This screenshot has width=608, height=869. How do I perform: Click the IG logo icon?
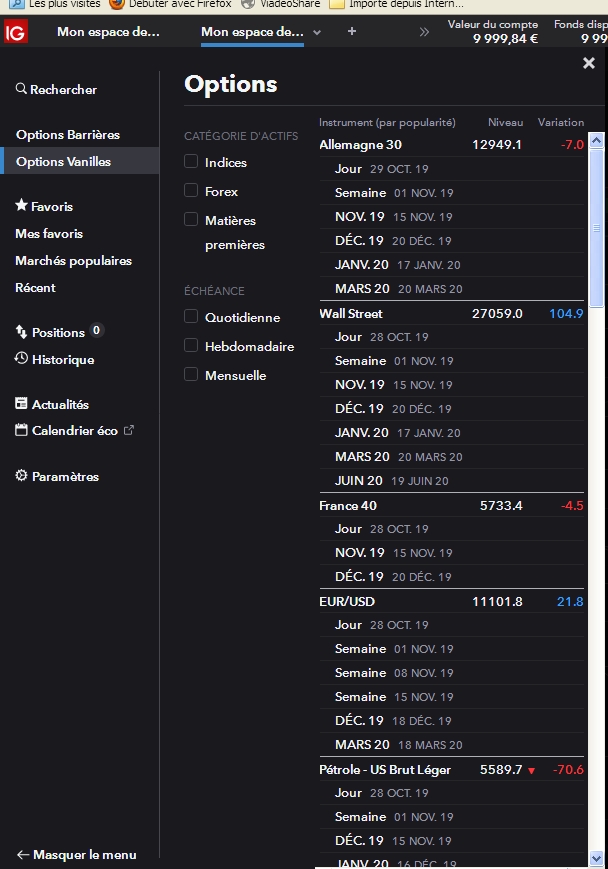click(x=15, y=32)
